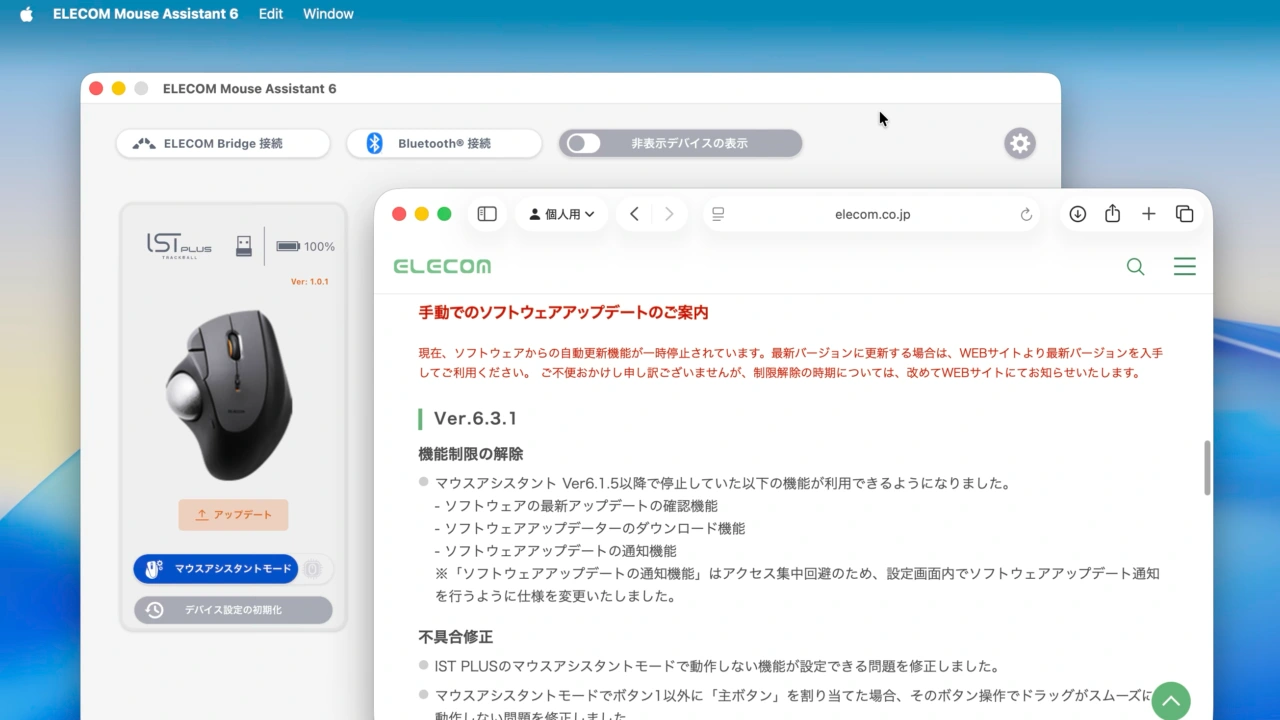The height and width of the screenshot is (720, 1280).
Task: Click the IST PLUS trackball image
Action: pos(232,394)
